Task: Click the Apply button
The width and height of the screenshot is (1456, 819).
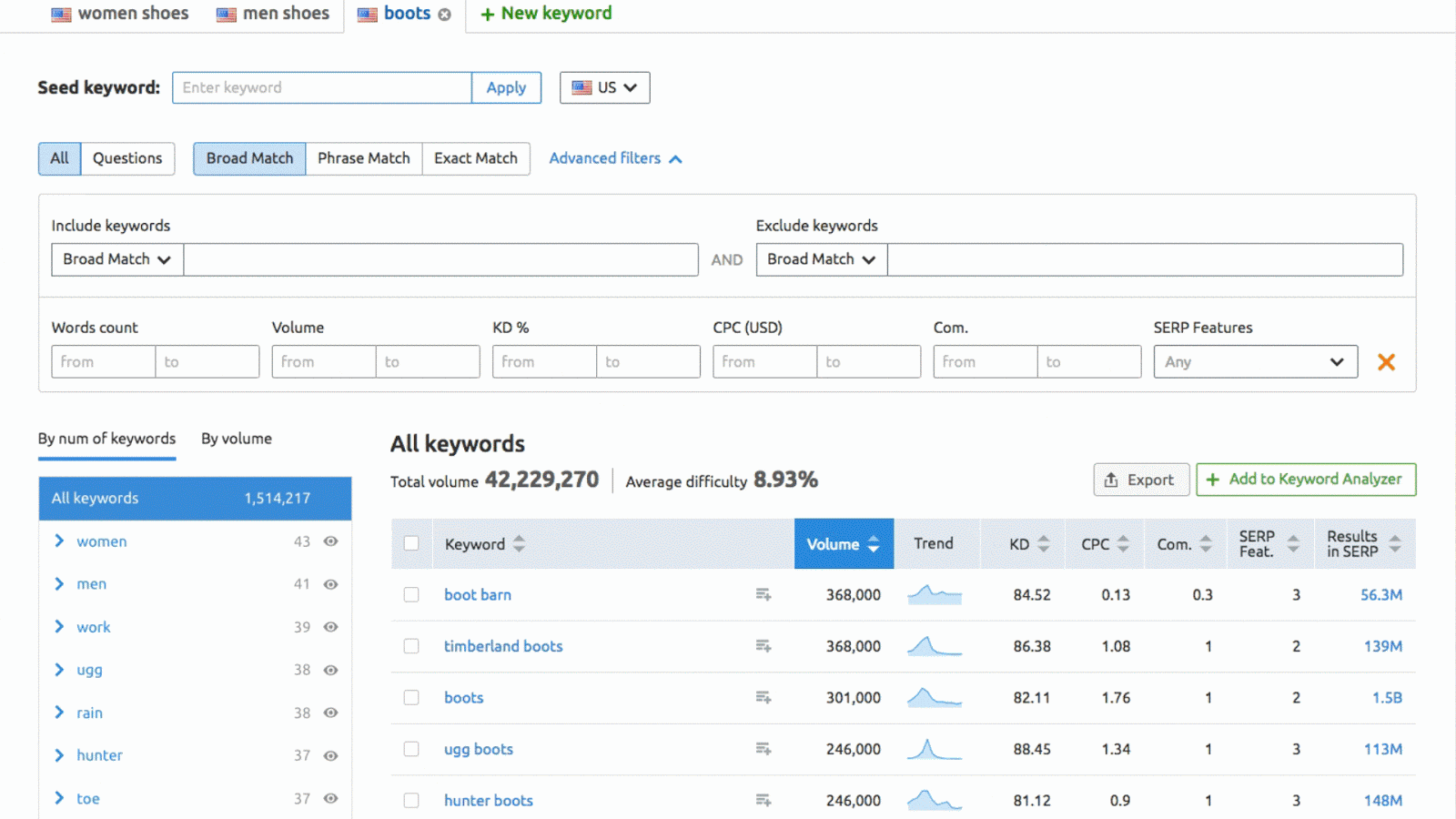Action: coord(506,87)
